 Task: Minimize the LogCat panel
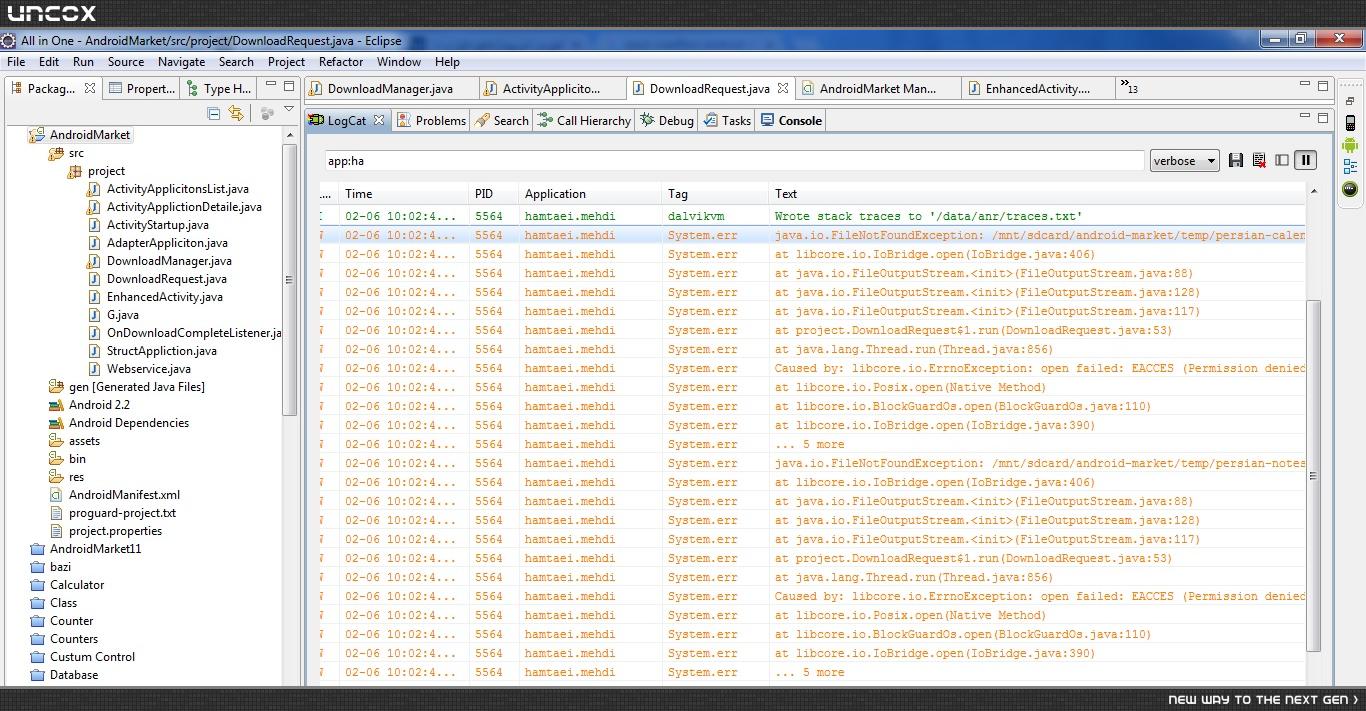(1305, 118)
